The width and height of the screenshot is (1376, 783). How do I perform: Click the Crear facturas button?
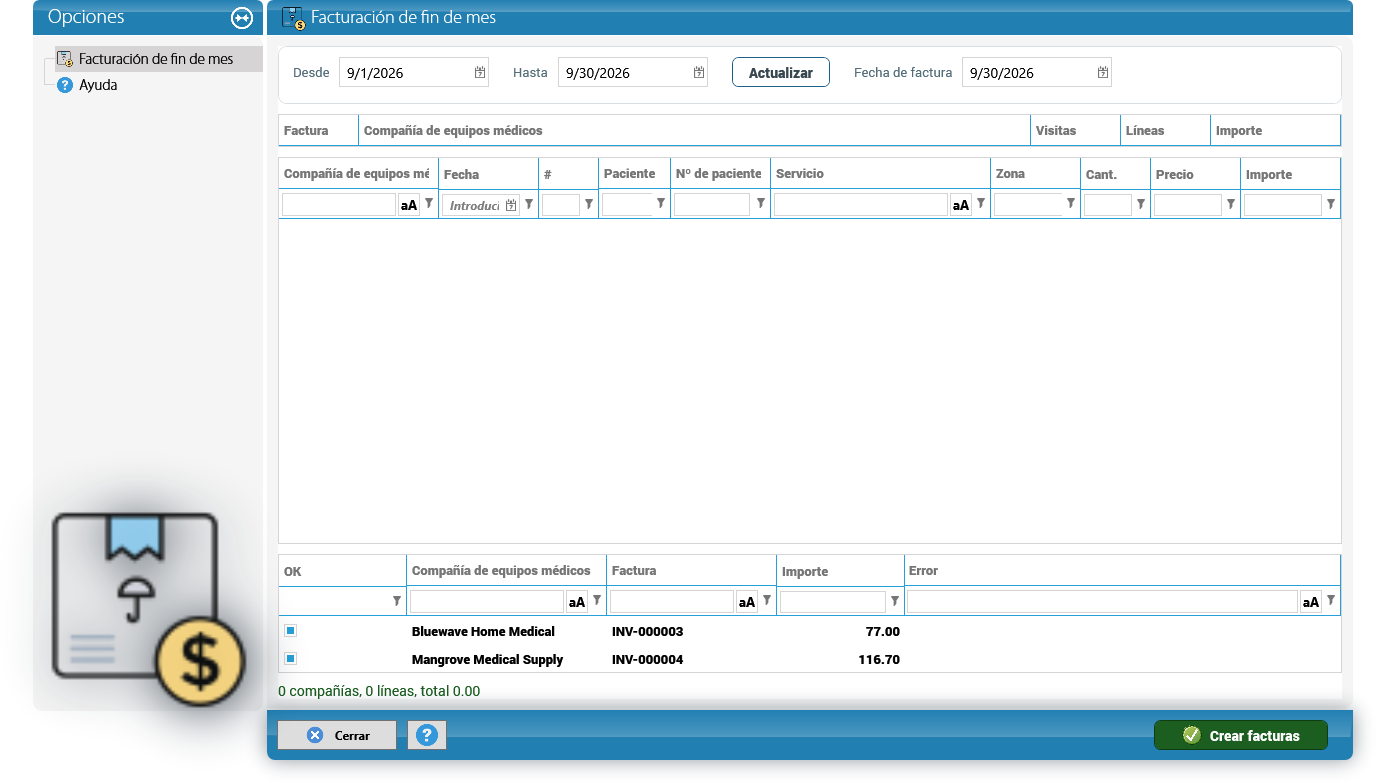[x=1241, y=735]
